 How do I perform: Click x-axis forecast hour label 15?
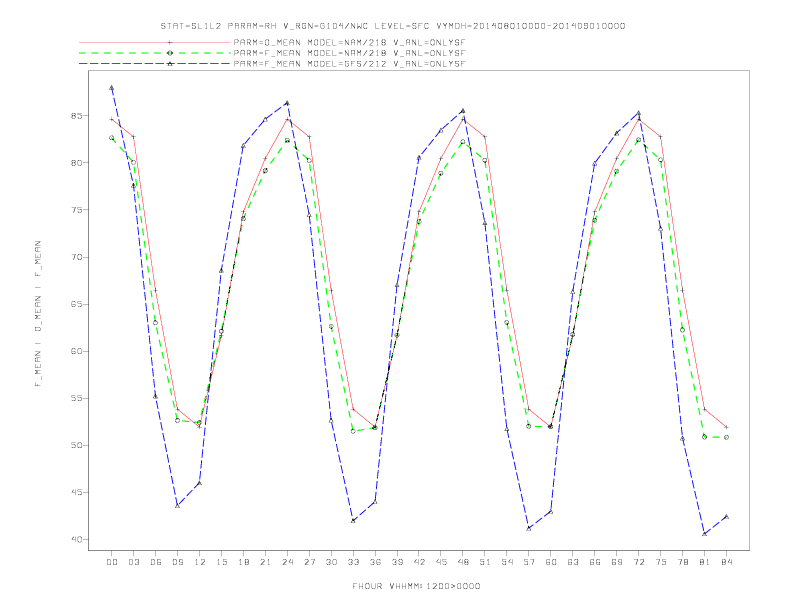pyautogui.click(x=222, y=562)
